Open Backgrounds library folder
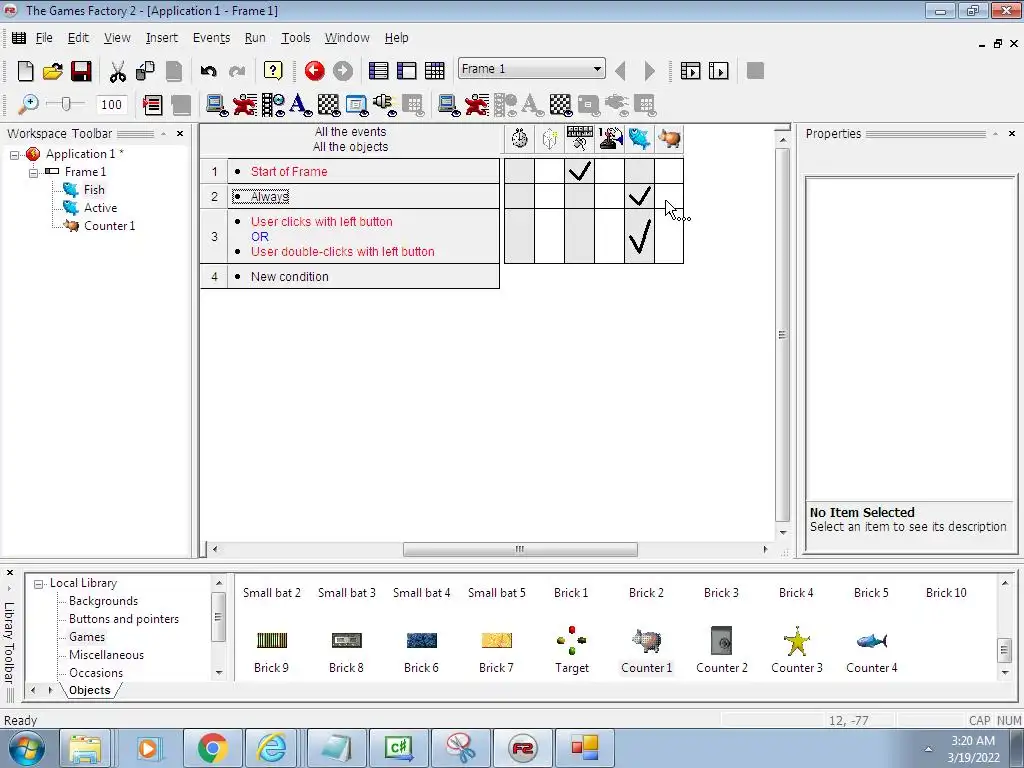This screenshot has width=1024, height=768. click(103, 601)
